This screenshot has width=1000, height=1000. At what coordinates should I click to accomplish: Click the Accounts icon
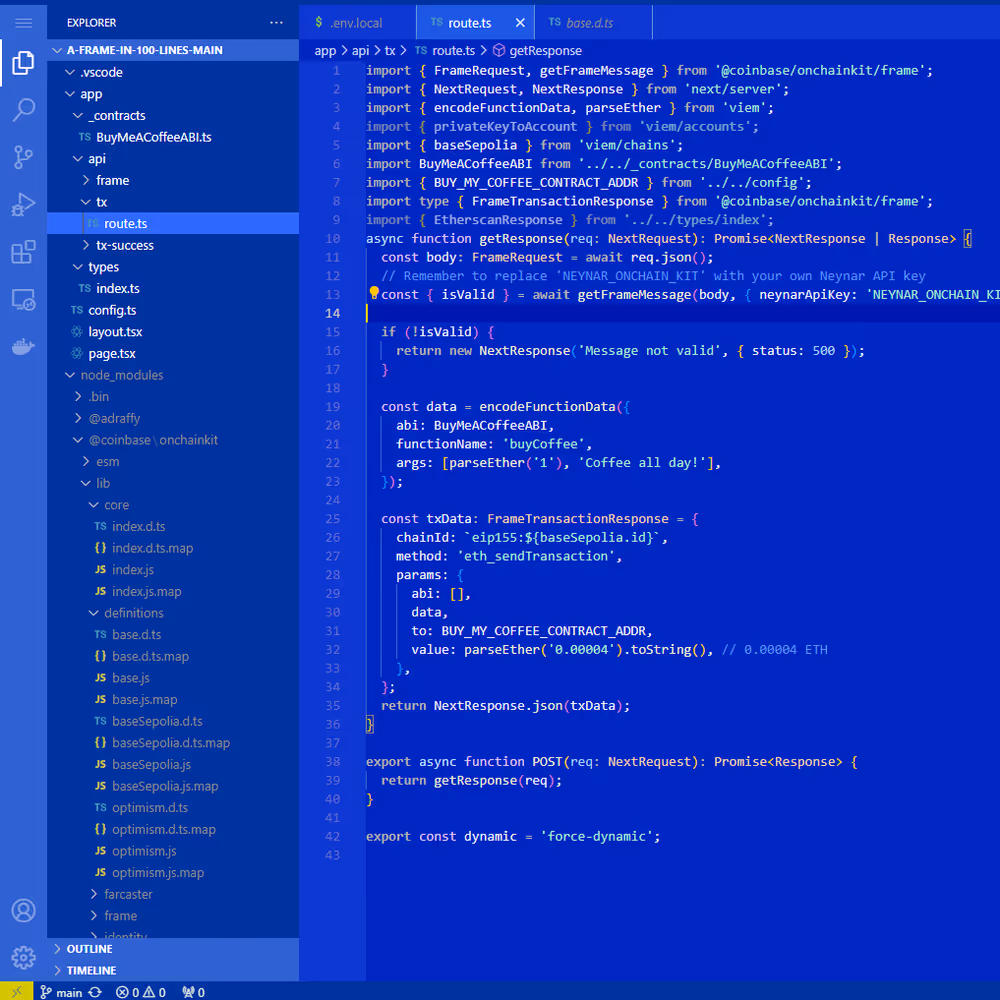tap(23, 910)
